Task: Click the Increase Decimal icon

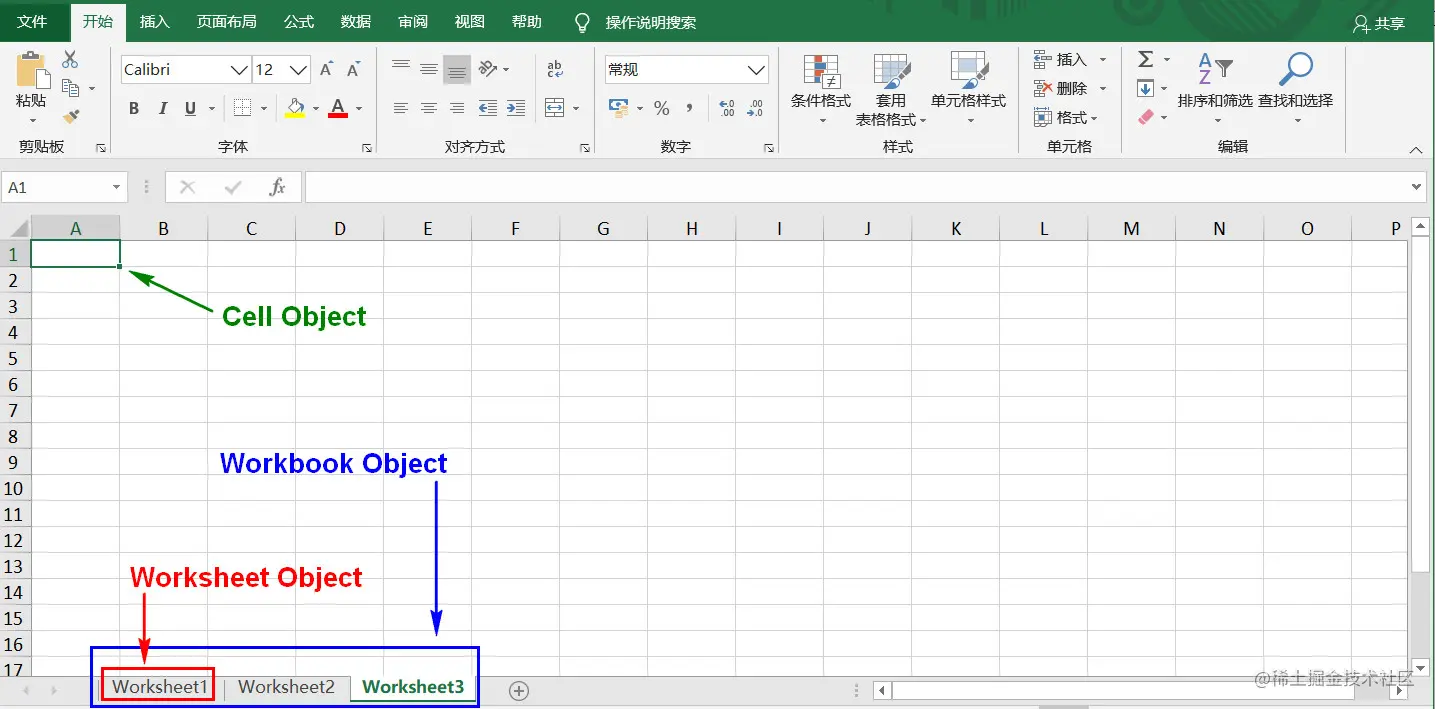Action: [727, 108]
